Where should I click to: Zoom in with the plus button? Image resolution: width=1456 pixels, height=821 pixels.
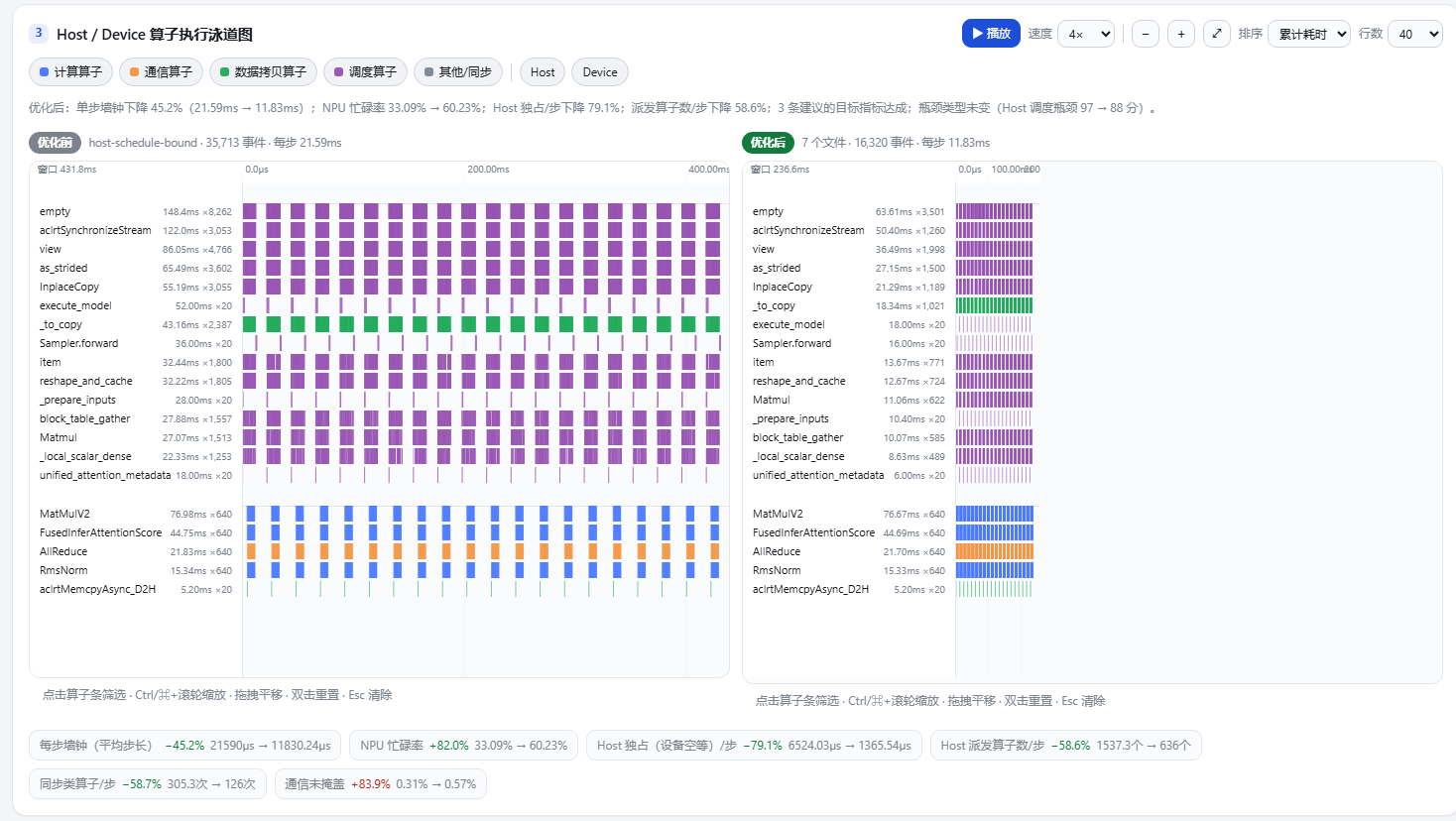click(1181, 34)
